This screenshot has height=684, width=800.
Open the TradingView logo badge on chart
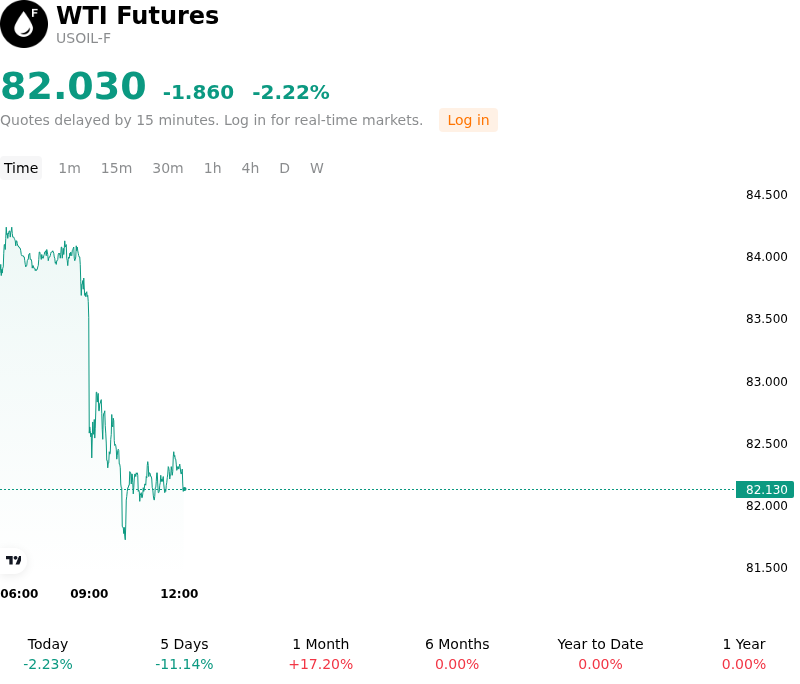click(13, 561)
